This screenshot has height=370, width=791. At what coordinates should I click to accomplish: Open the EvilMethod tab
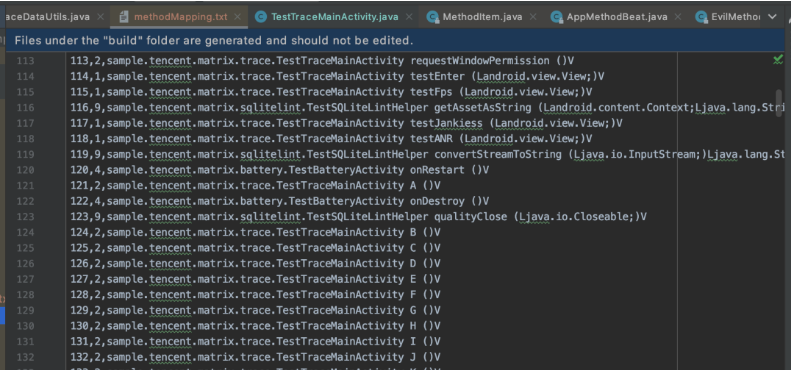pos(735,17)
